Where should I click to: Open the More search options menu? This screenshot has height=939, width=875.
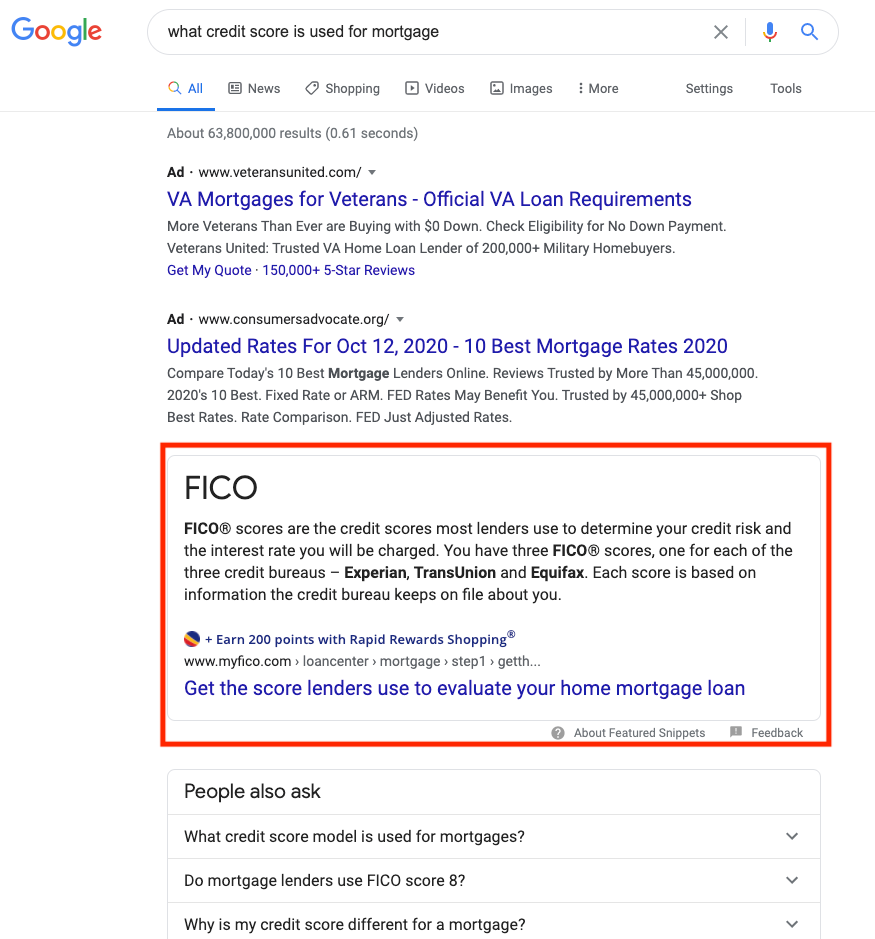598,88
